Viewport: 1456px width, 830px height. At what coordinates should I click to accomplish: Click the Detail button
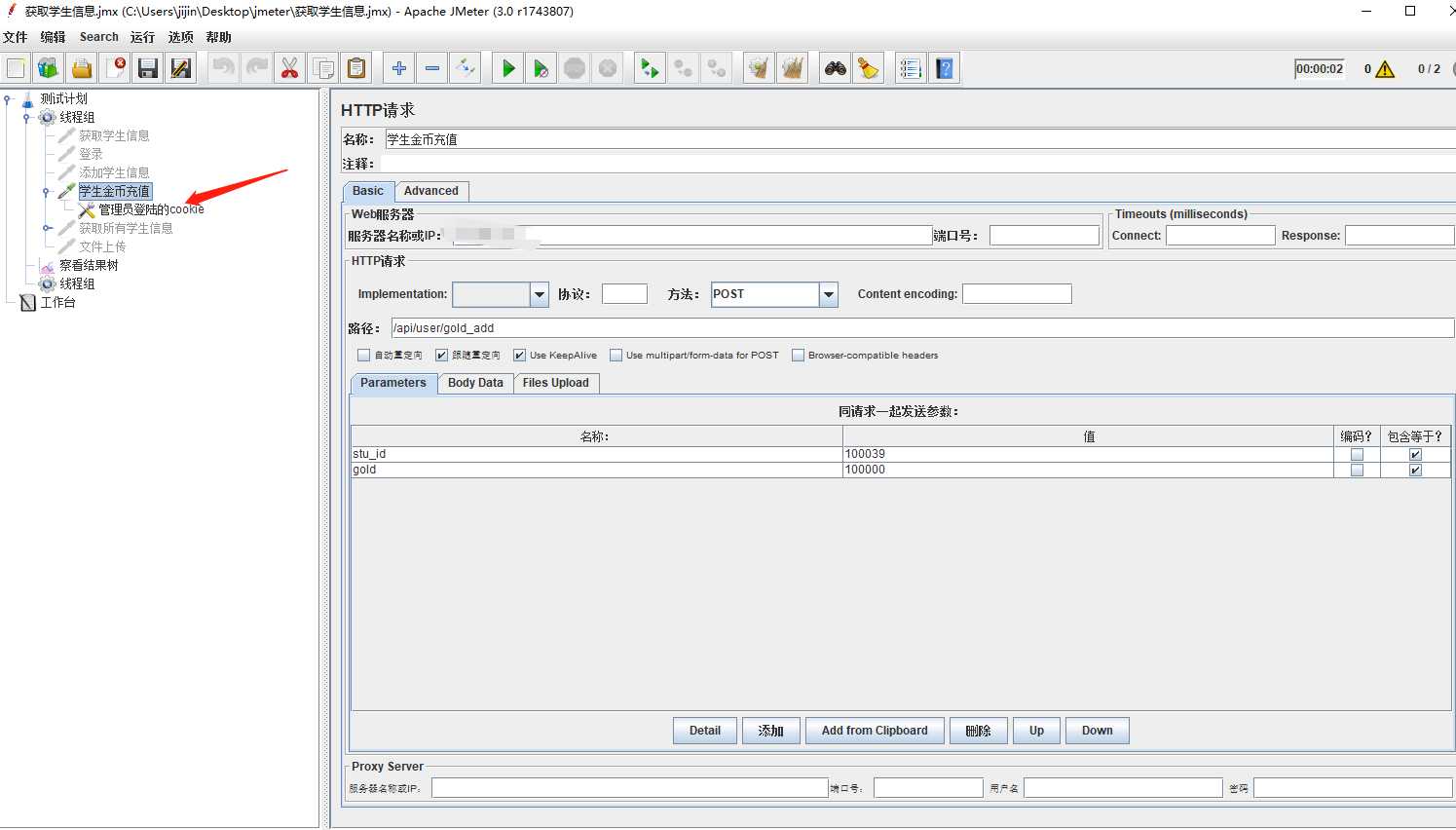(705, 731)
